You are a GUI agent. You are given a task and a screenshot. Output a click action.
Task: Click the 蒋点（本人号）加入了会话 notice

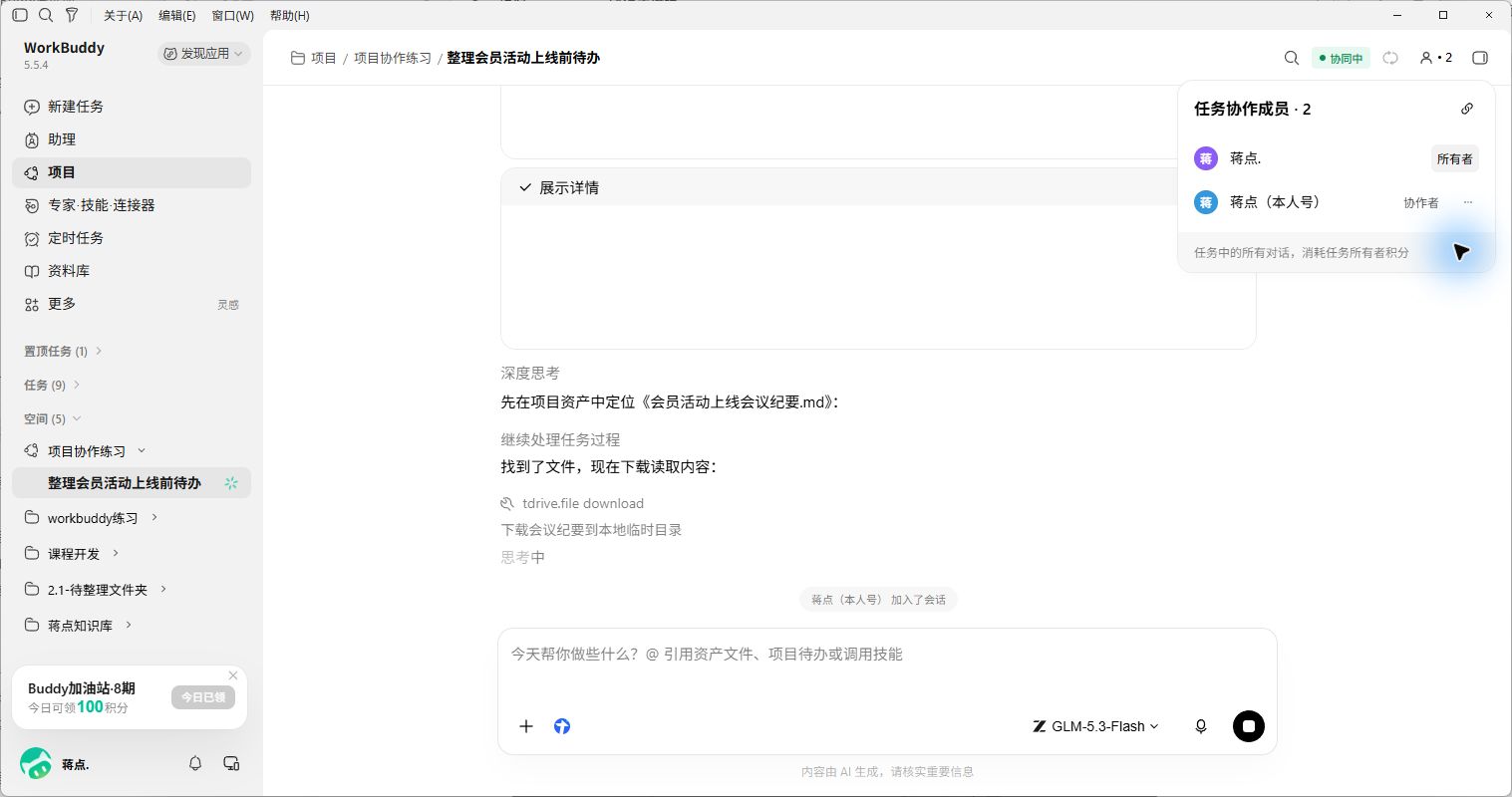pyautogui.click(x=878, y=600)
